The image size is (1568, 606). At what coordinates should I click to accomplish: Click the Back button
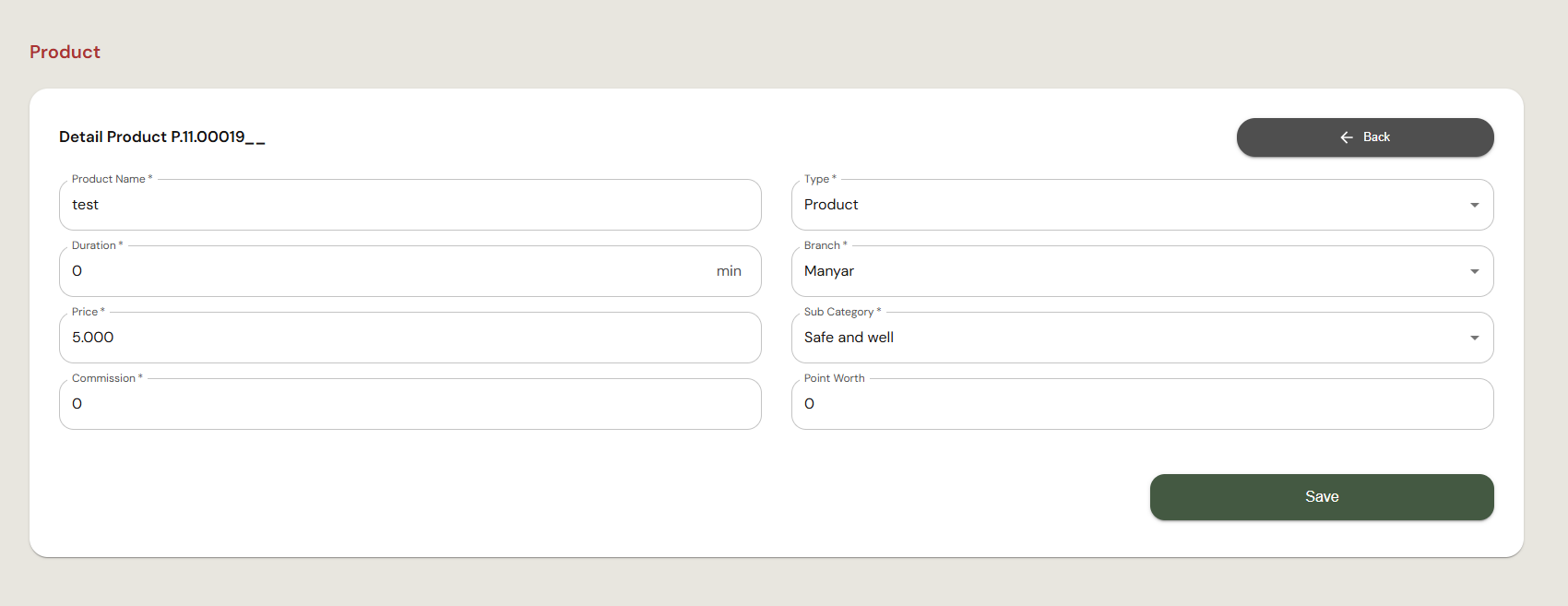[x=1365, y=137]
